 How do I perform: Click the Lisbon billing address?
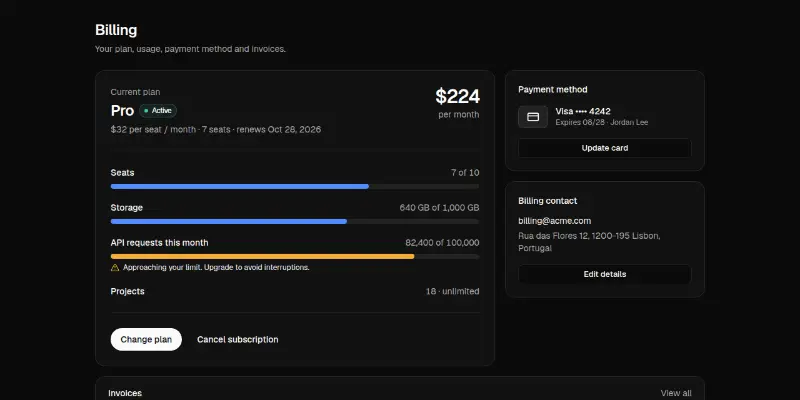tap(589, 242)
